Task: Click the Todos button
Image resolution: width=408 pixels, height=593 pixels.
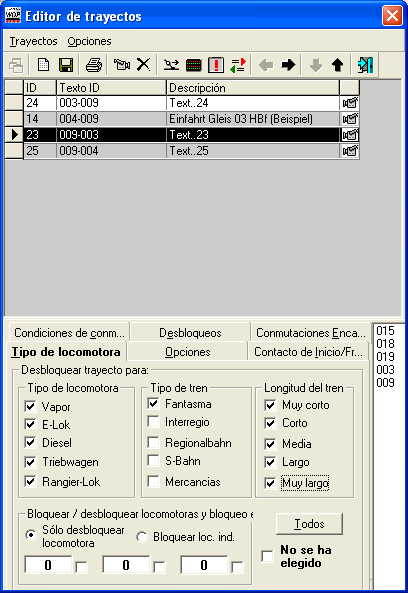Action: [x=309, y=524]
